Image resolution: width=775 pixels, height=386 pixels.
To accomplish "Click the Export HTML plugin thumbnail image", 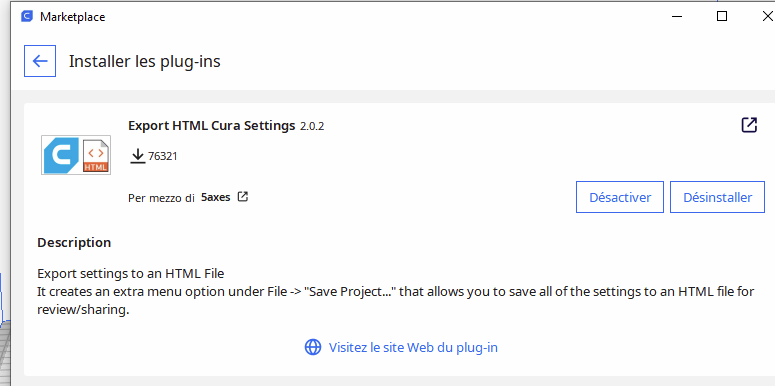I will click(76, 155).
